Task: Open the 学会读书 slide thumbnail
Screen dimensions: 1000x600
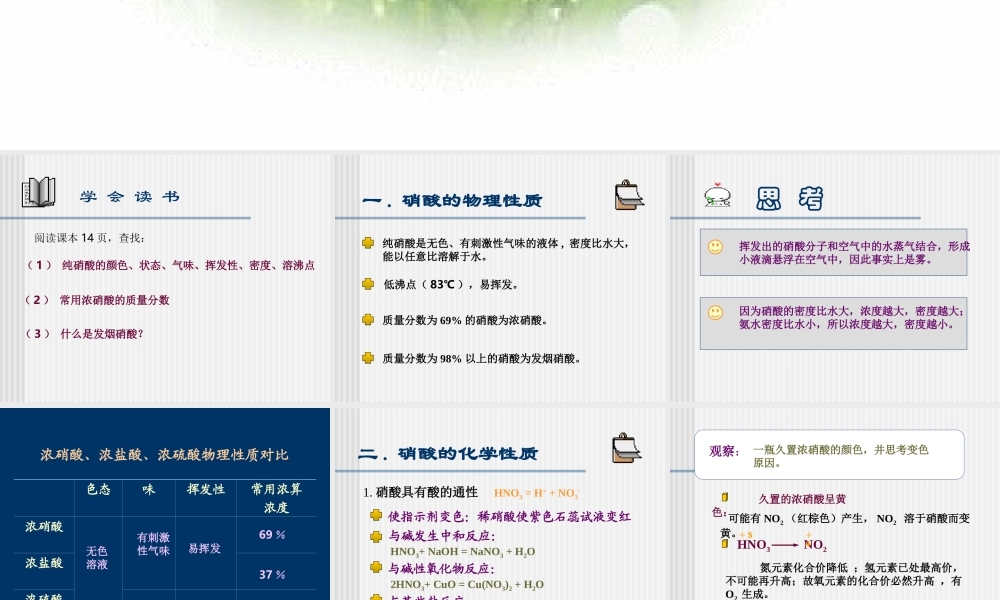Action: (x=165, y=278)
